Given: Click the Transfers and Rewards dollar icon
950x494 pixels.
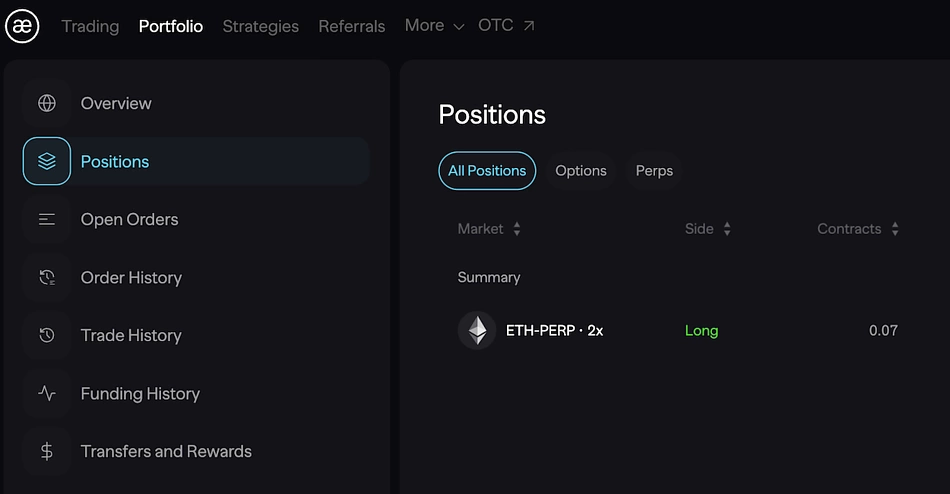Looking at the screenshot, I should [x=47, y=452].
